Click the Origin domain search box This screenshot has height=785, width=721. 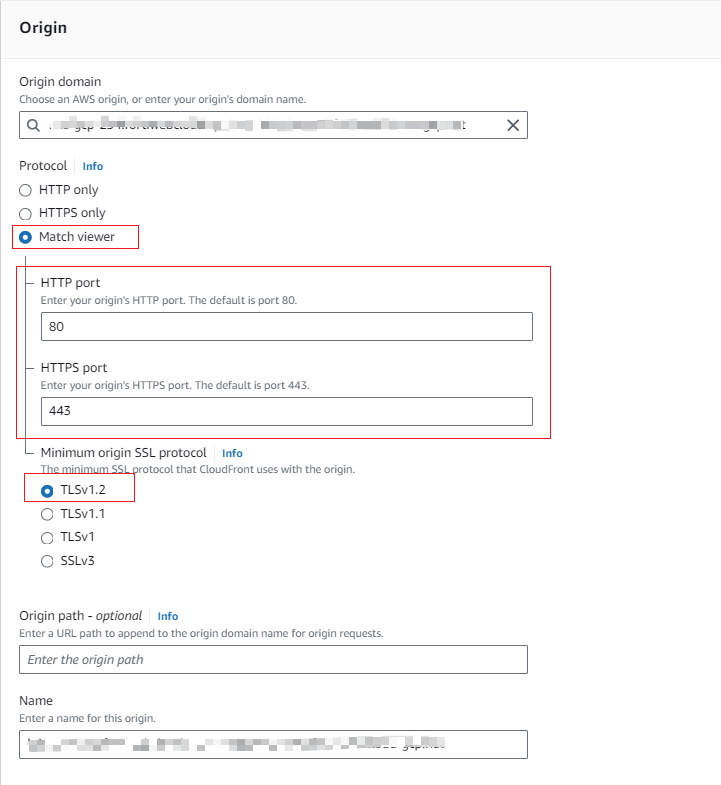coord(270,125)
